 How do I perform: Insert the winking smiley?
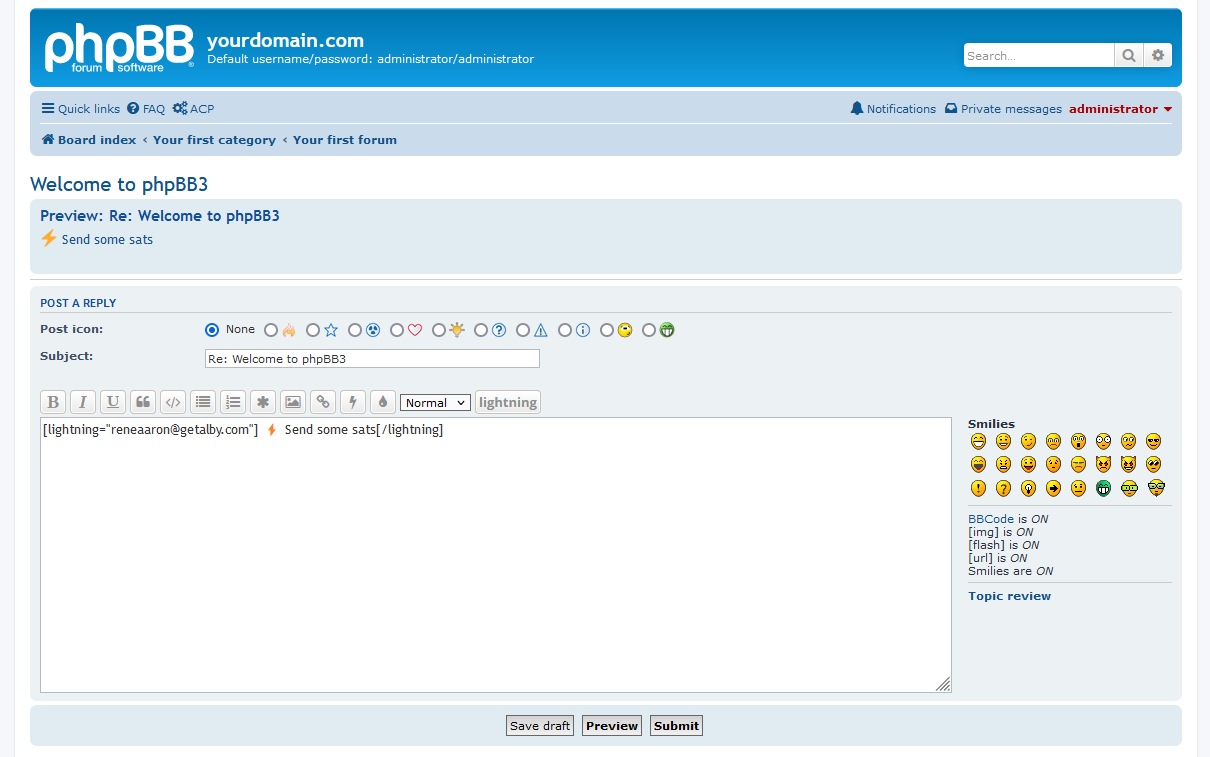coord(1028,441)
